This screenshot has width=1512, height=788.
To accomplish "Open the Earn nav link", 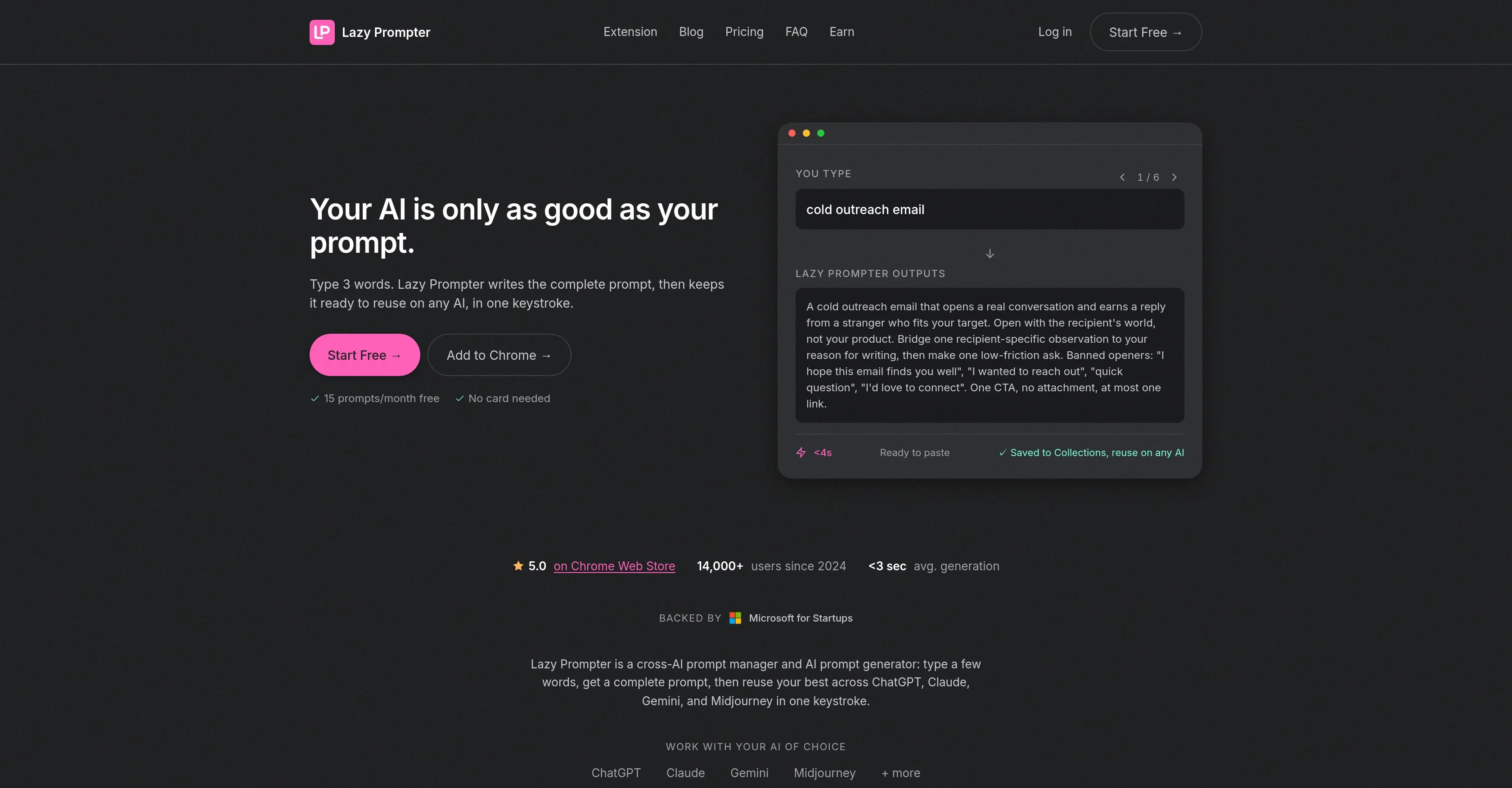I will point(841,31).
